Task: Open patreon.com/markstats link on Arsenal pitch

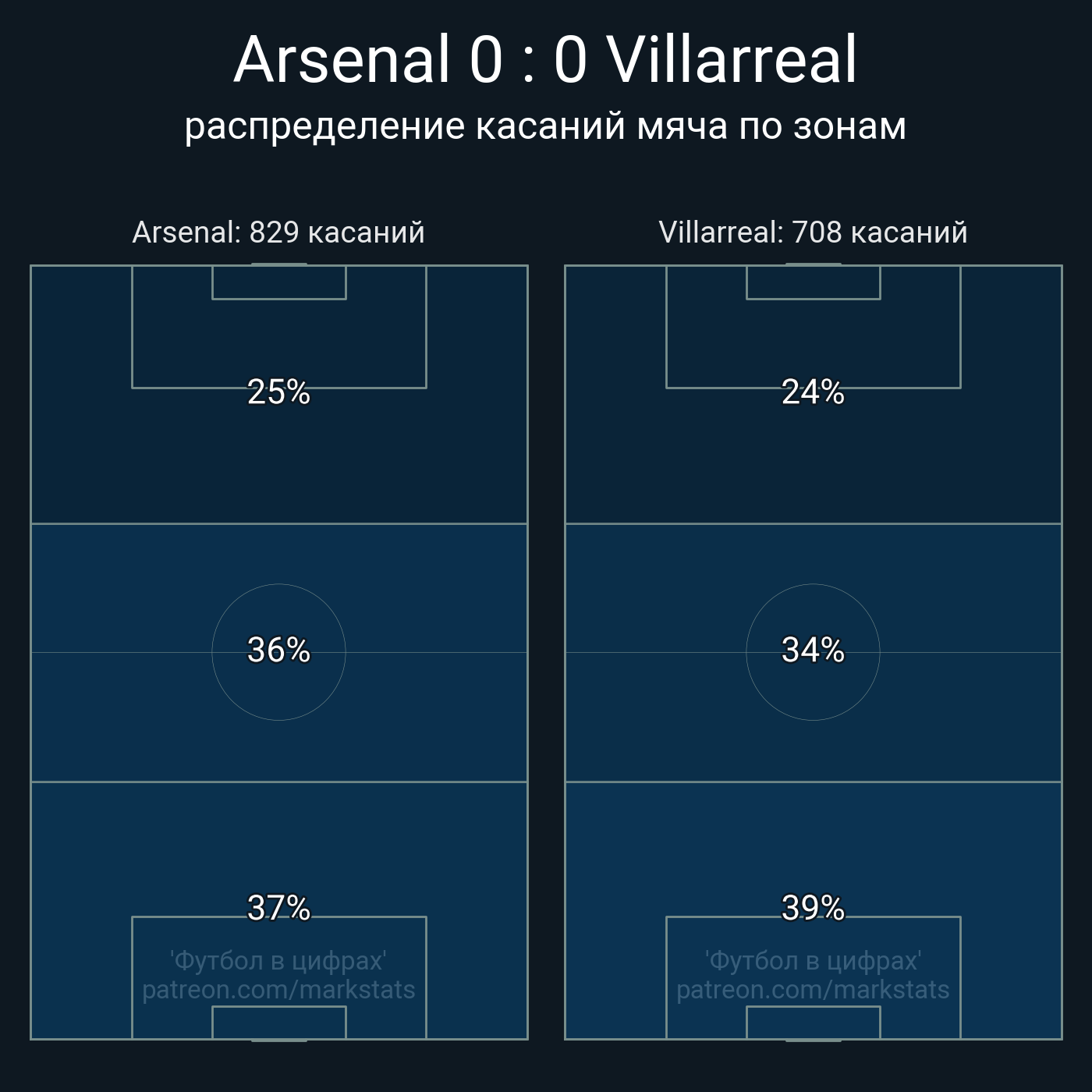Action: pos(278,991)
